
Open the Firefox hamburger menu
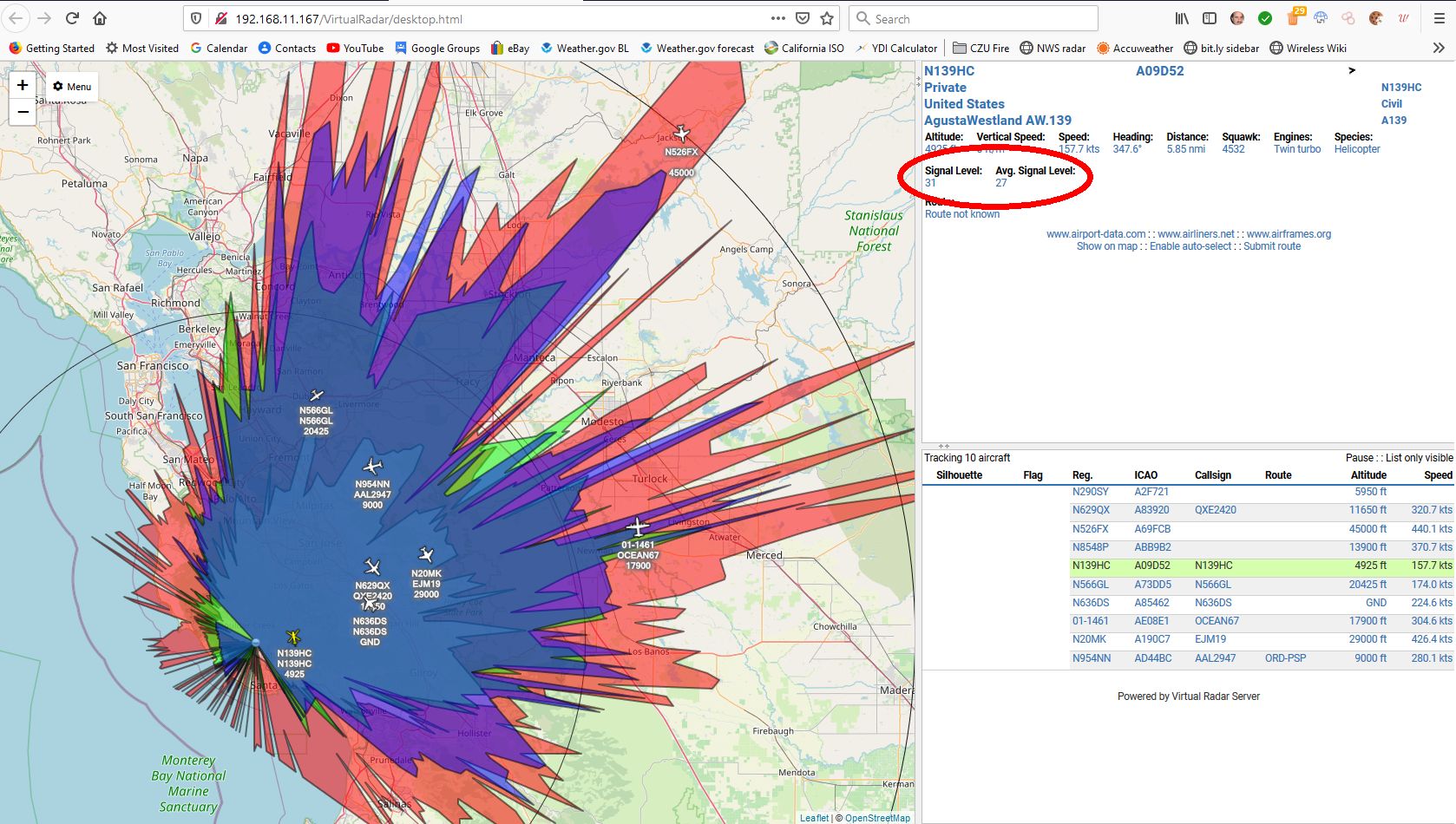(x=1439, y=18)
